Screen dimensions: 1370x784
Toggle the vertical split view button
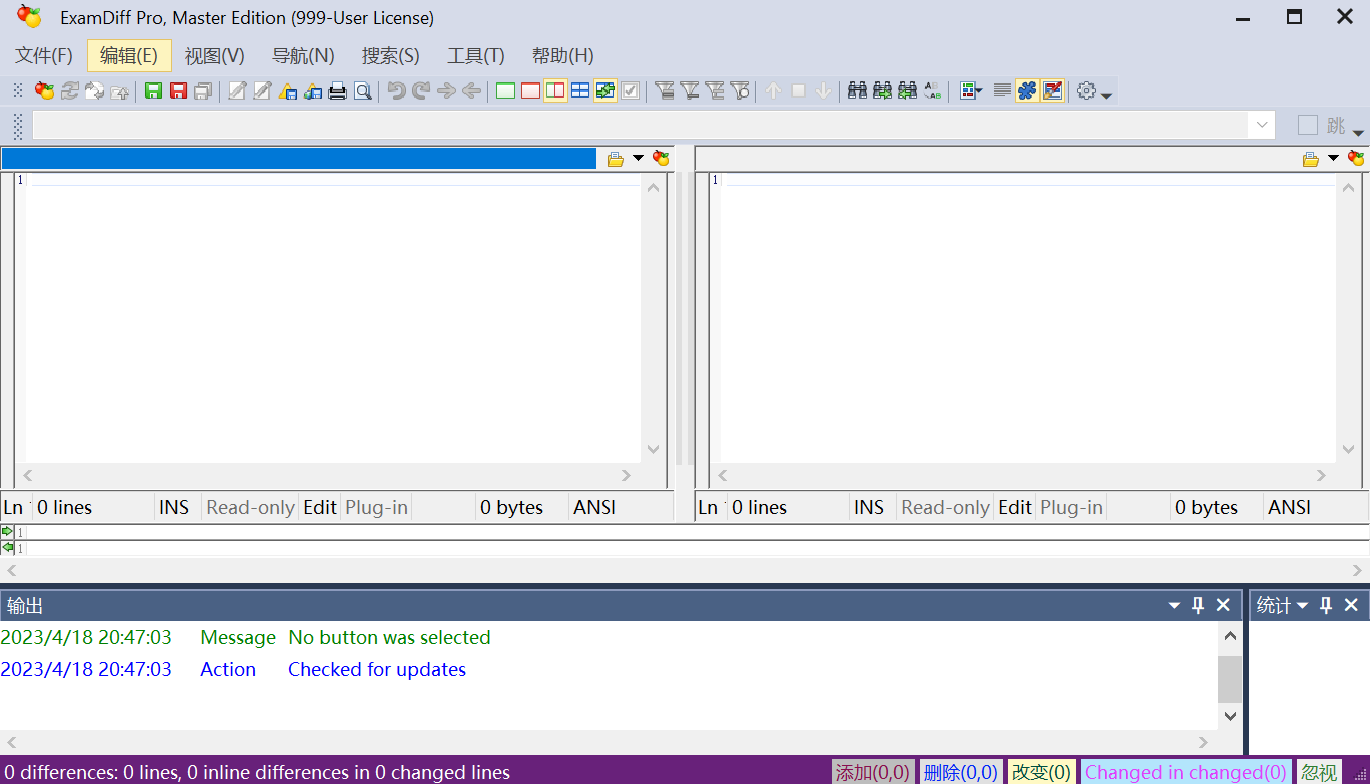pyautogui.click(x=555, y=91)
